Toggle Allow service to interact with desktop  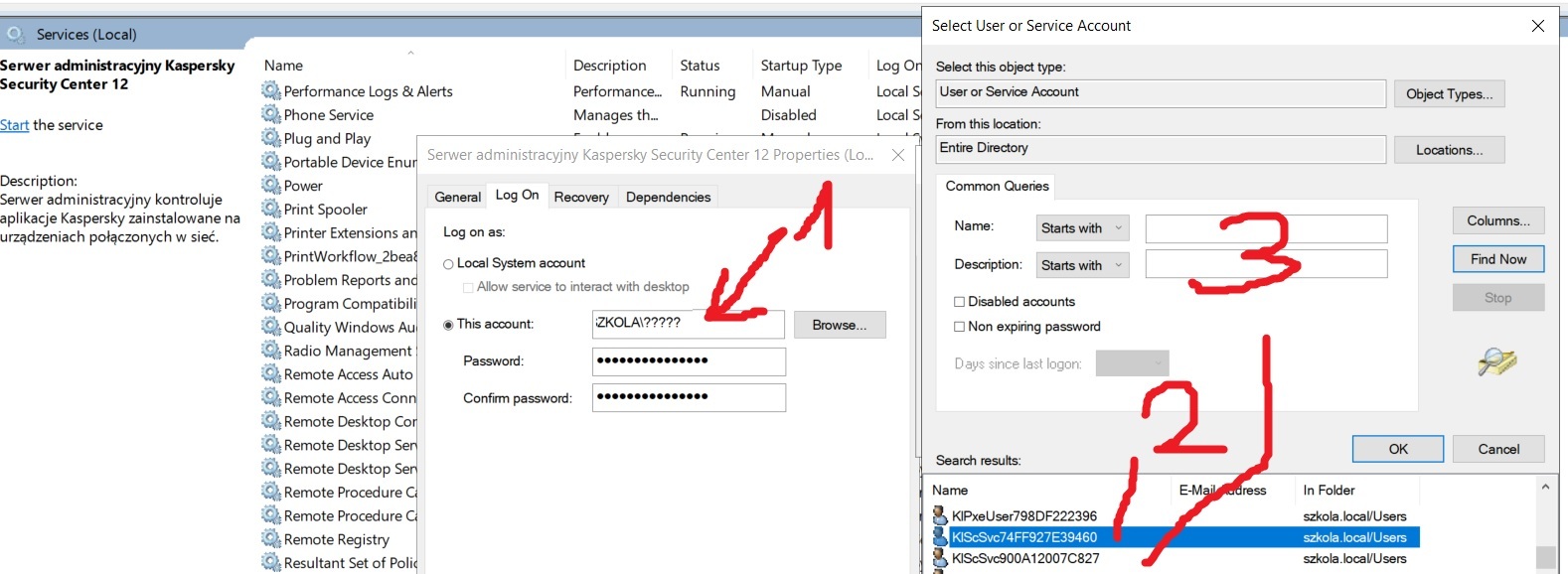pos(468,287)
